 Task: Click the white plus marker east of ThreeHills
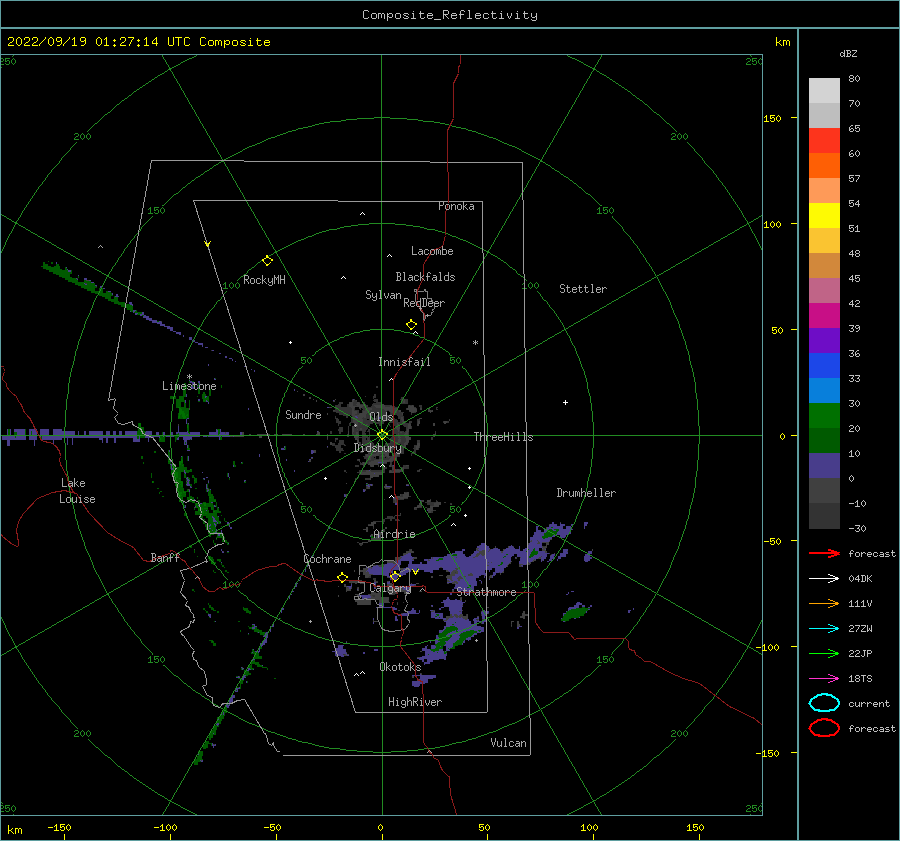[x=565, y=402]
